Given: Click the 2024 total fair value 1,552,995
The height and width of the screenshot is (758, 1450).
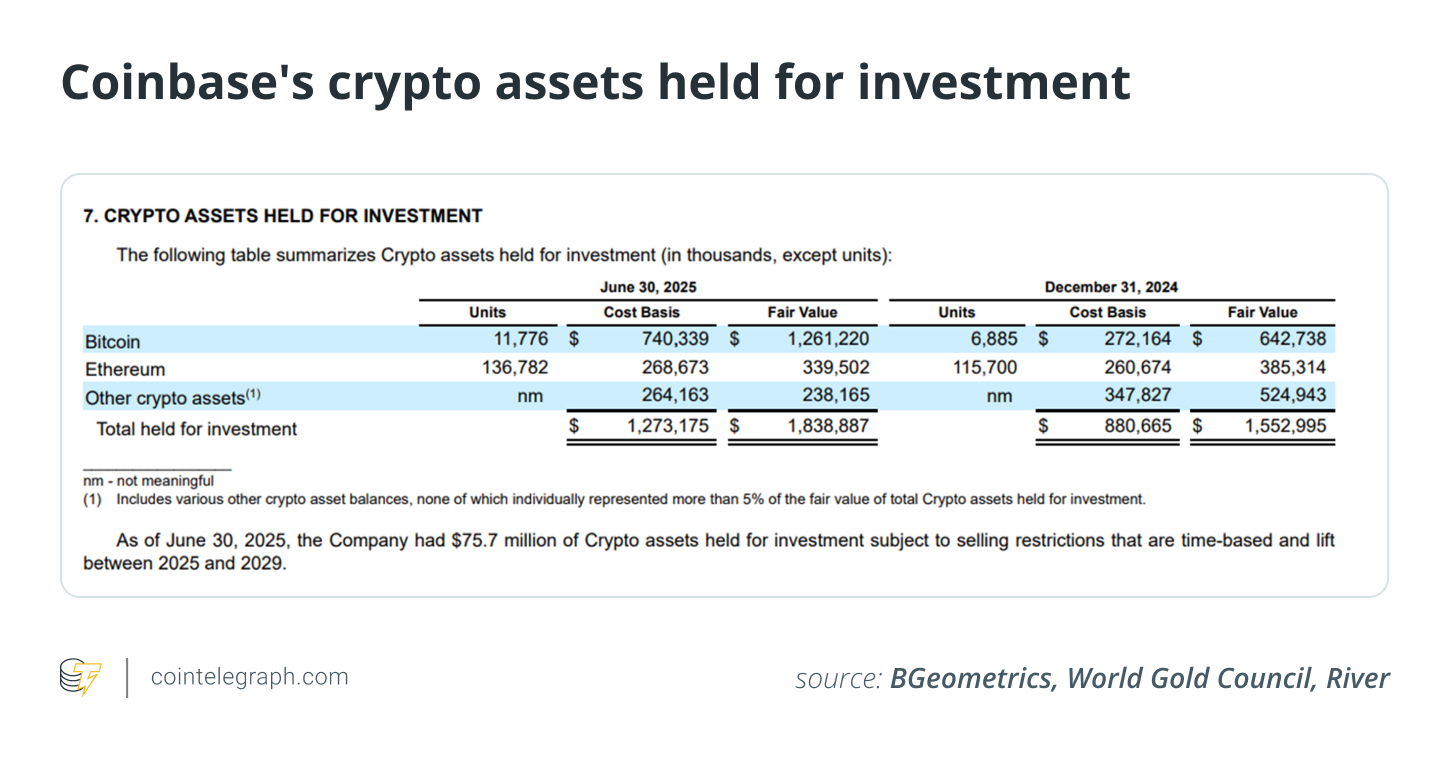Looking at the screenshot, I should pos(1285,426).
